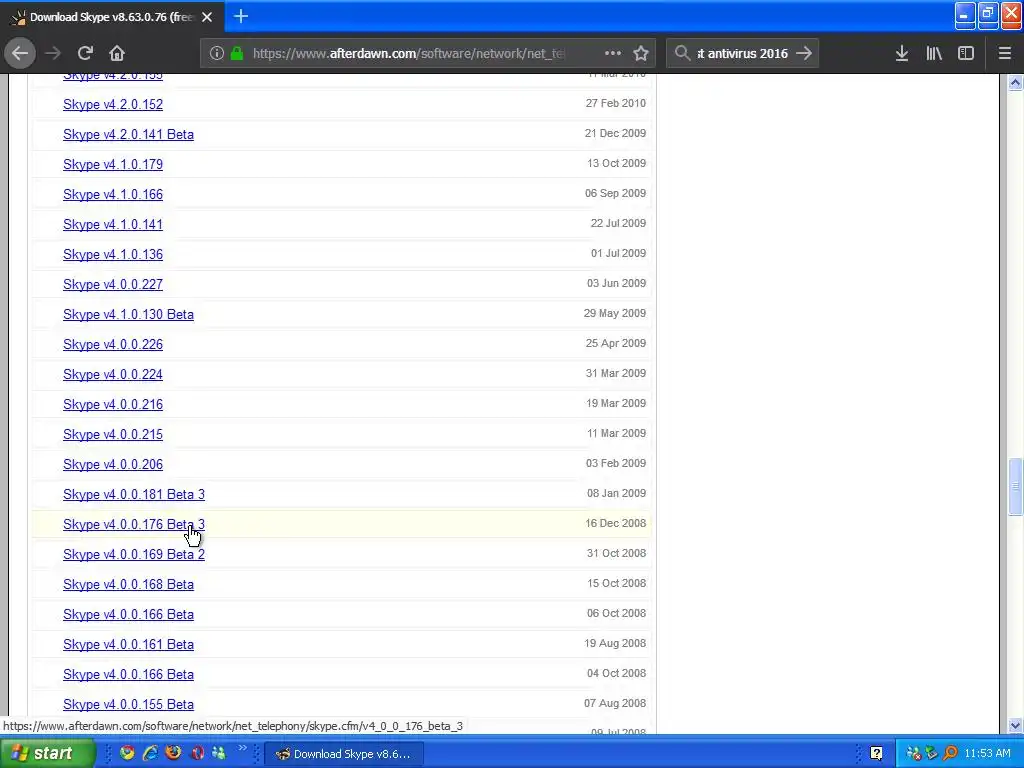Open the Firefox home page
1024x768 pixels.
[117, 53]
